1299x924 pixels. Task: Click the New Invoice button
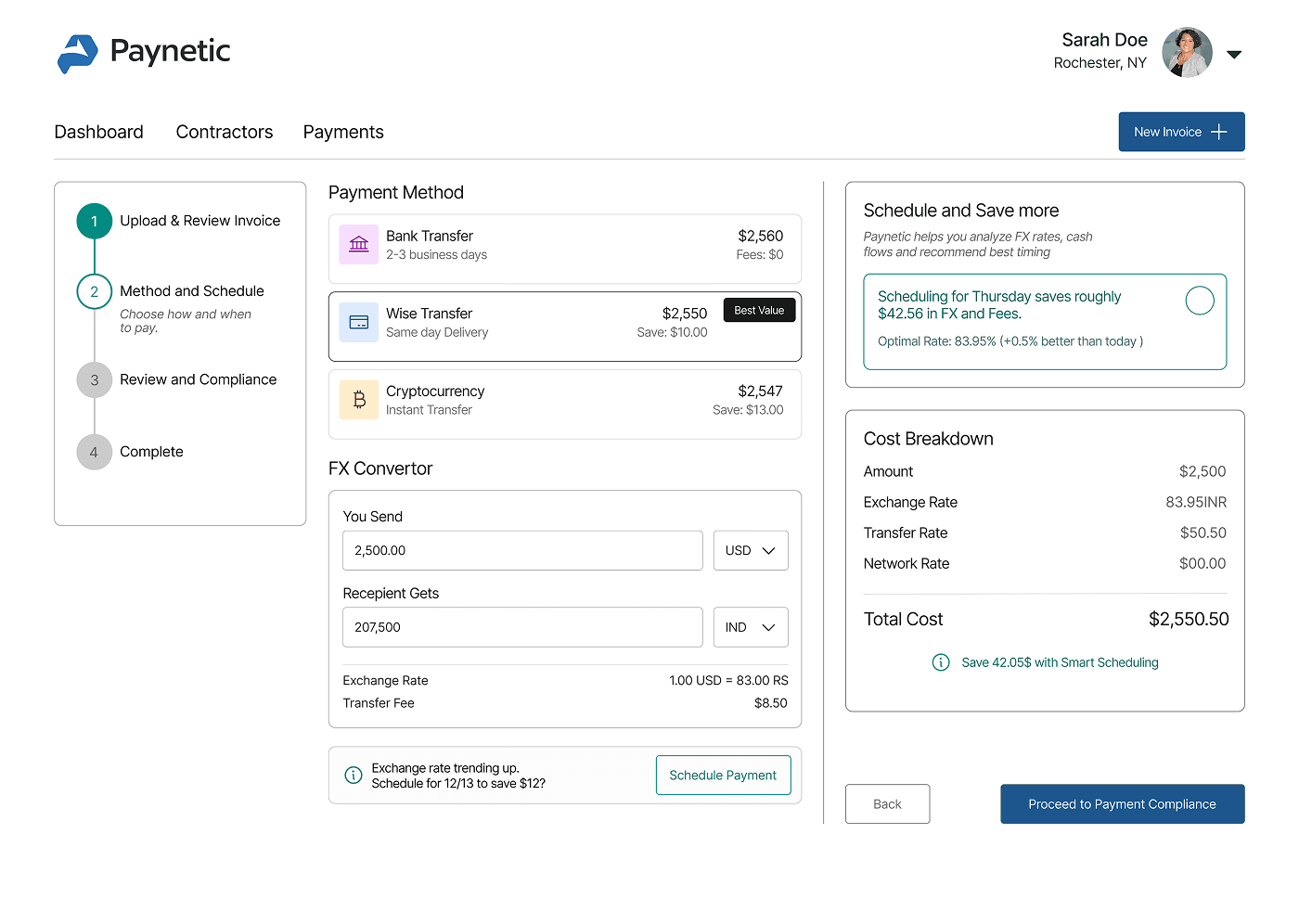pos(1181,133)
